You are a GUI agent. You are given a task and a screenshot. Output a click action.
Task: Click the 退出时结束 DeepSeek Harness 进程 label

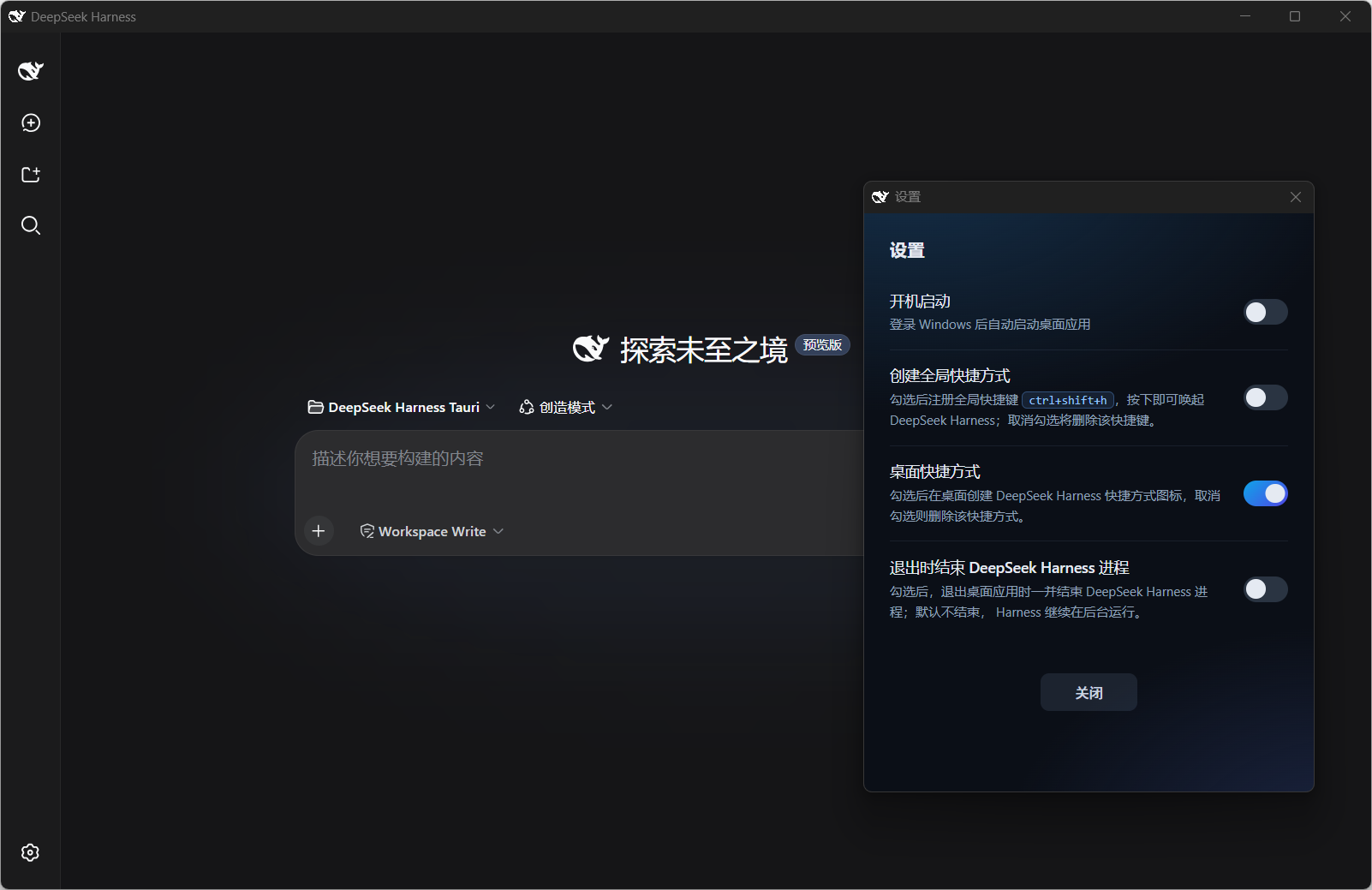point(1009,568)
